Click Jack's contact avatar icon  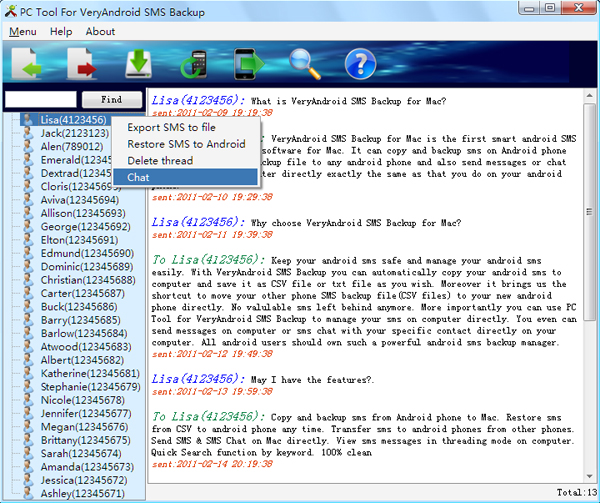[x=28, y=133]
